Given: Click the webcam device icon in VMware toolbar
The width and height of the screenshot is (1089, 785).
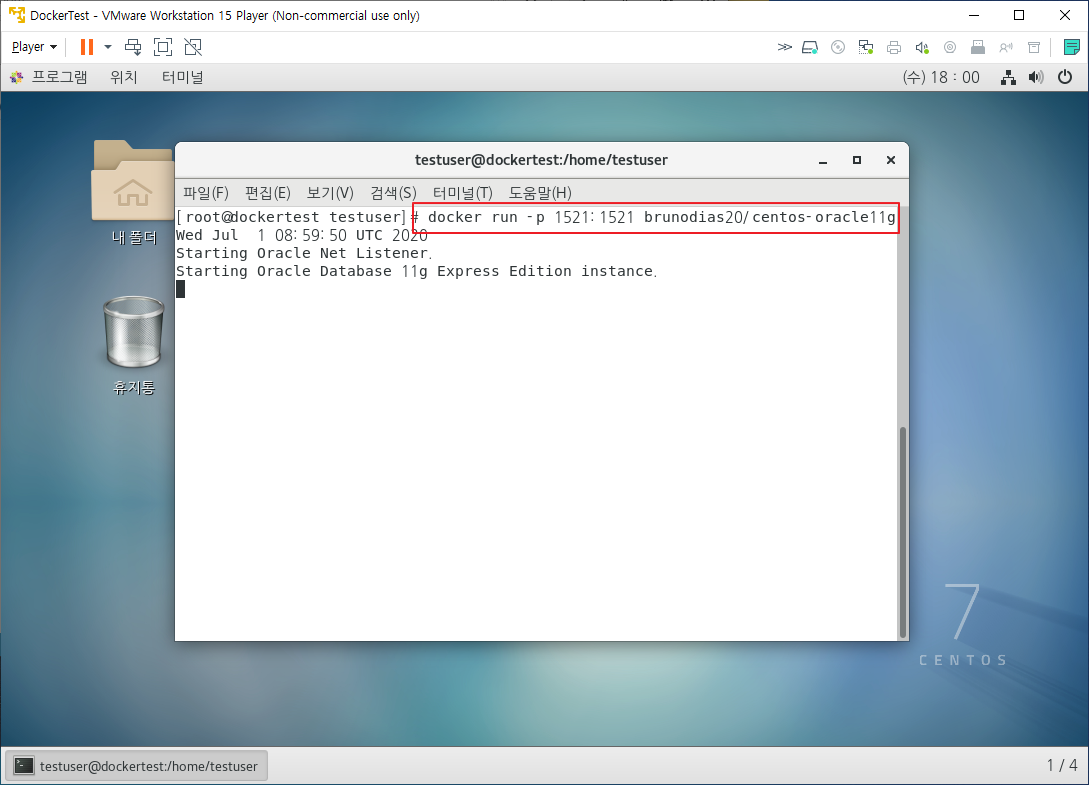Looking at the screenshot, I should [950, 47].
